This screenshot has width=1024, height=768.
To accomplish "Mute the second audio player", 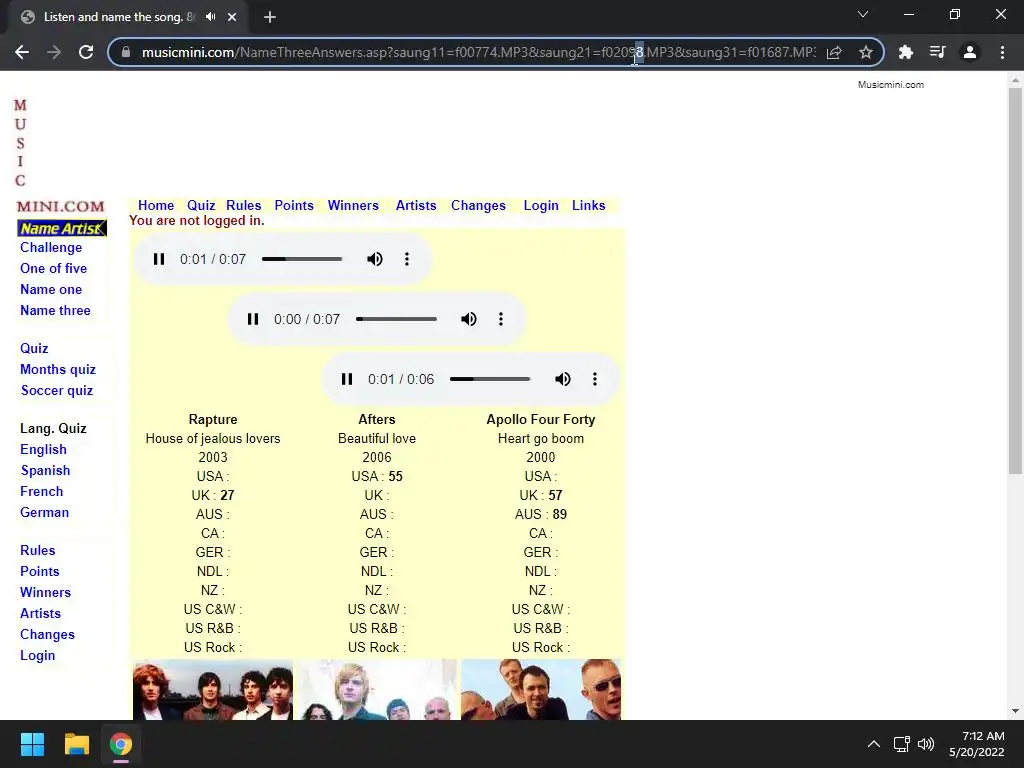I will click(x=469, y=319).
